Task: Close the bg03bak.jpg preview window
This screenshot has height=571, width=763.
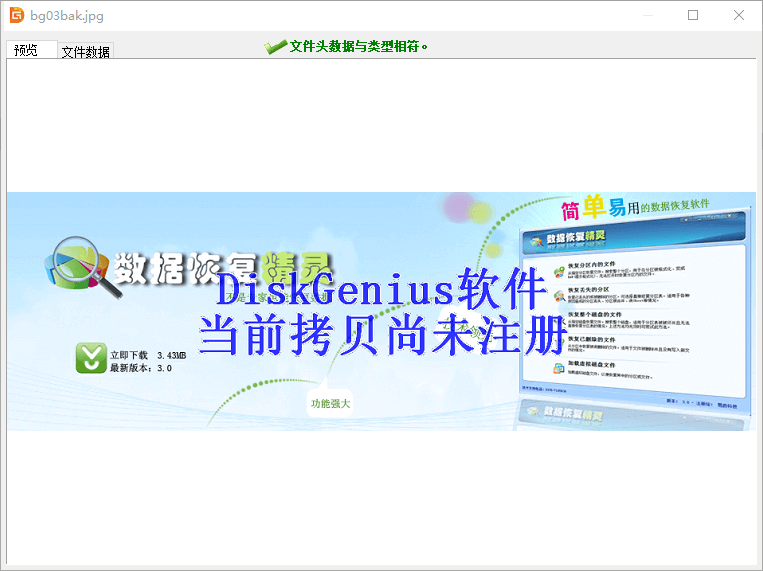Action: click(x=739, y=16)
